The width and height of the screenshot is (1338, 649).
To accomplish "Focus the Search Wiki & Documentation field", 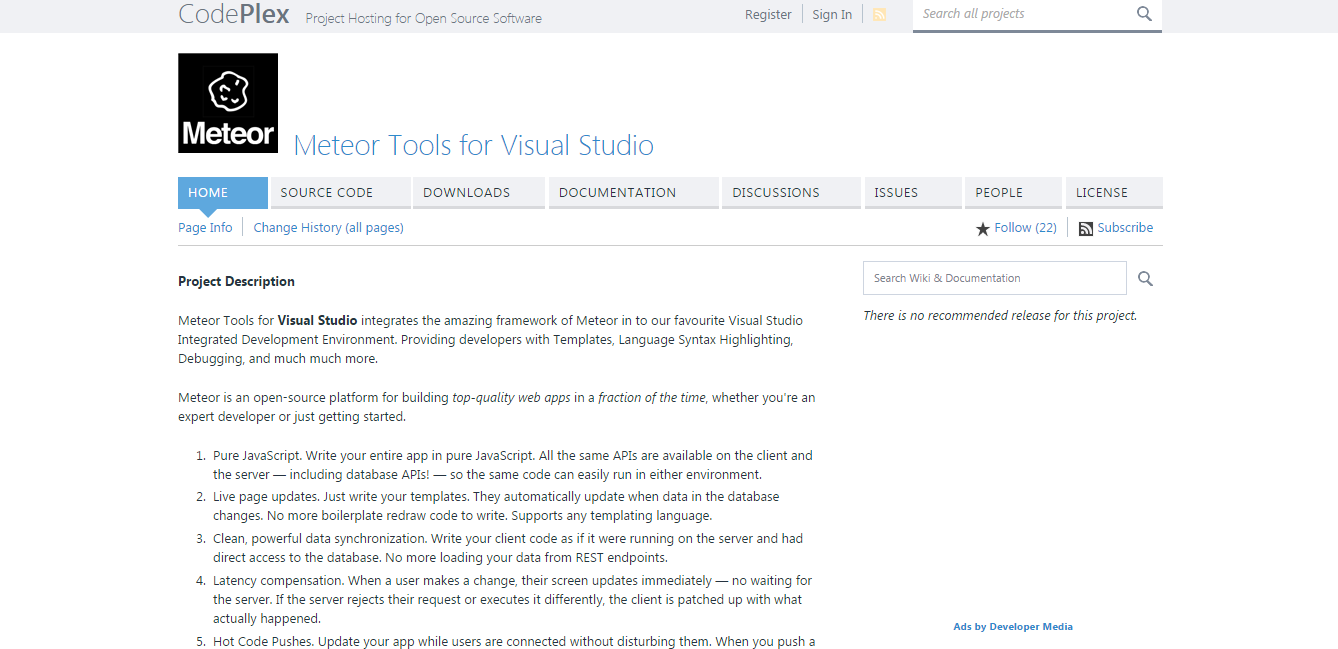I will pyautogui.click(x=994, y=278).
